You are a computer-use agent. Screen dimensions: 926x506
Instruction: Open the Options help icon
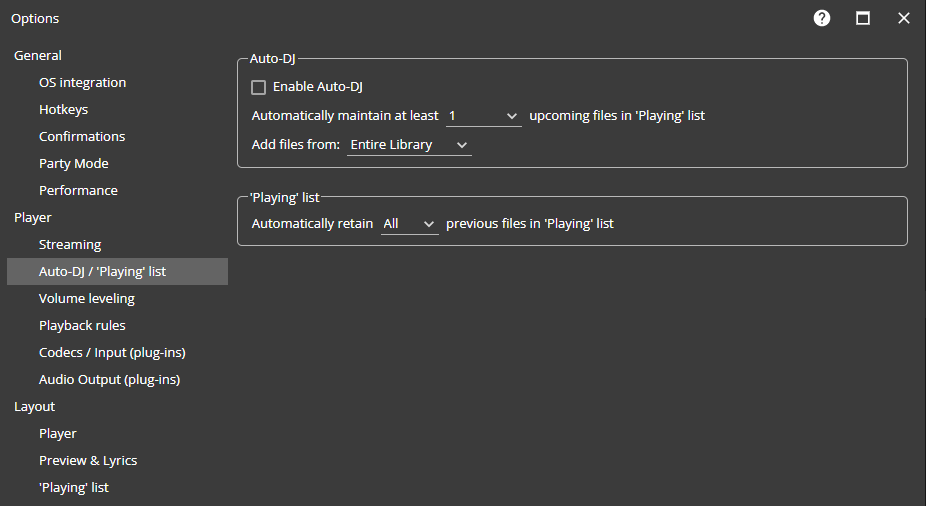tap(822, 18)
